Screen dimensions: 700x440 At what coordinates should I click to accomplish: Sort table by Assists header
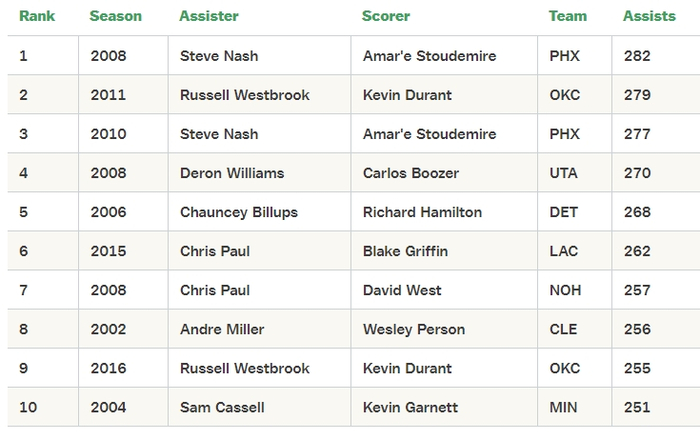tap(649, 16)
